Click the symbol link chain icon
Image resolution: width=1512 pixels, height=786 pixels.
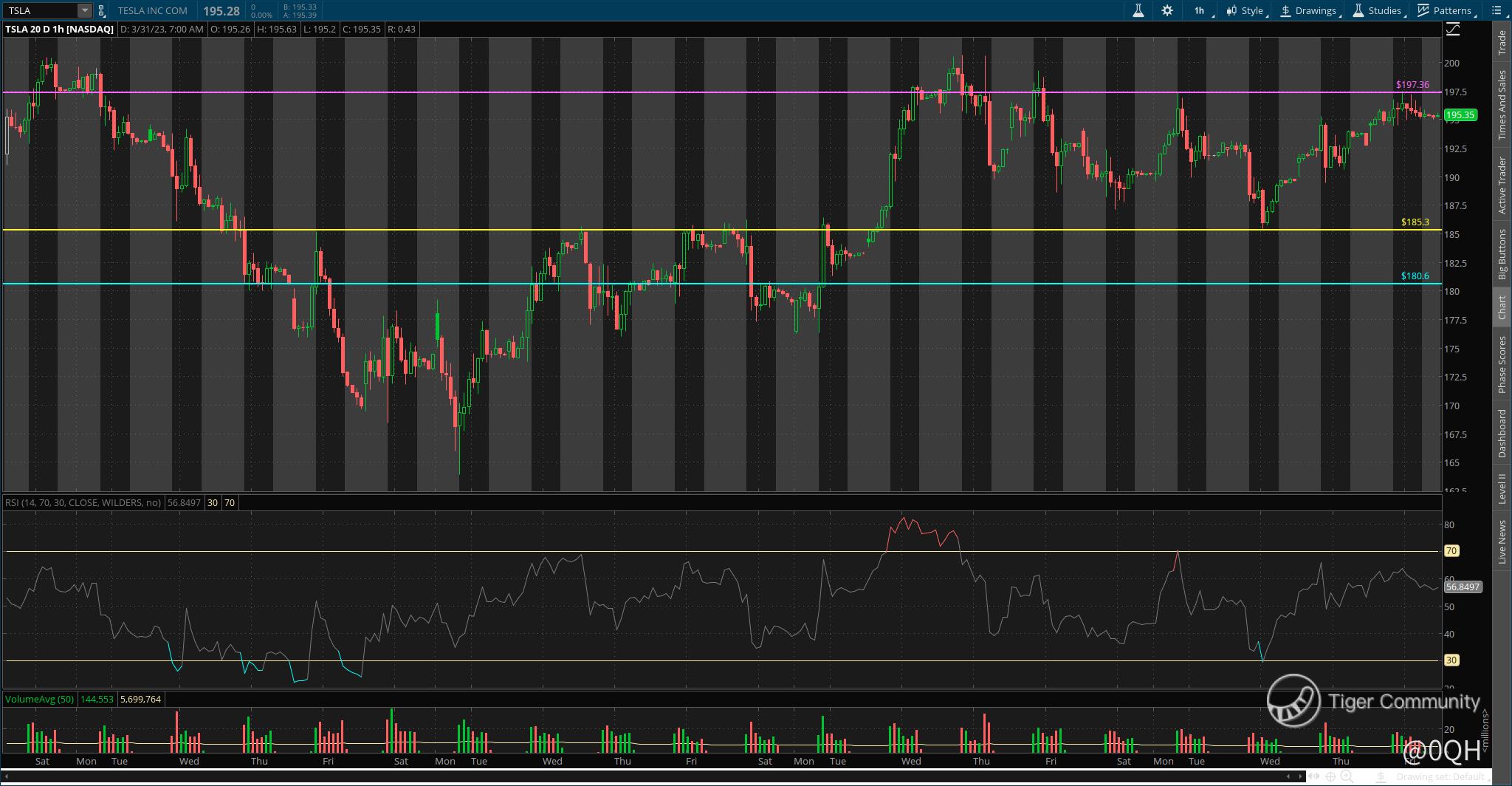coord(102,11)
